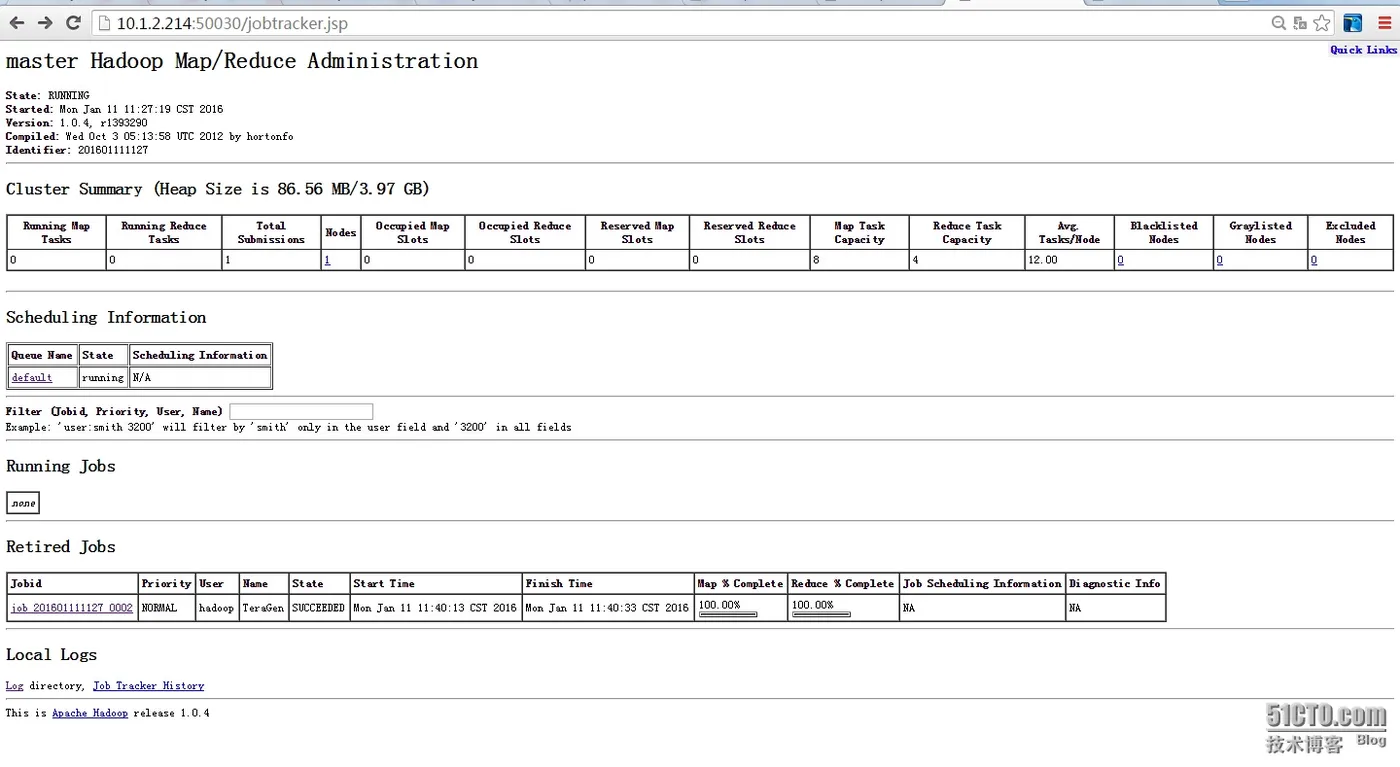Click the Map % Complete progress bar
The image size is (1400, 767).
(x=727, y=615)
